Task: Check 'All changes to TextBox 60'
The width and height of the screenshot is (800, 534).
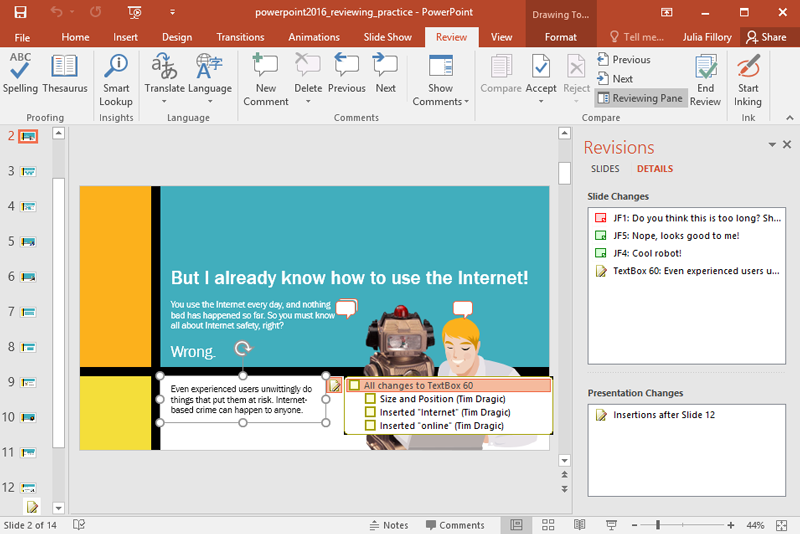Action: point(354,385)
